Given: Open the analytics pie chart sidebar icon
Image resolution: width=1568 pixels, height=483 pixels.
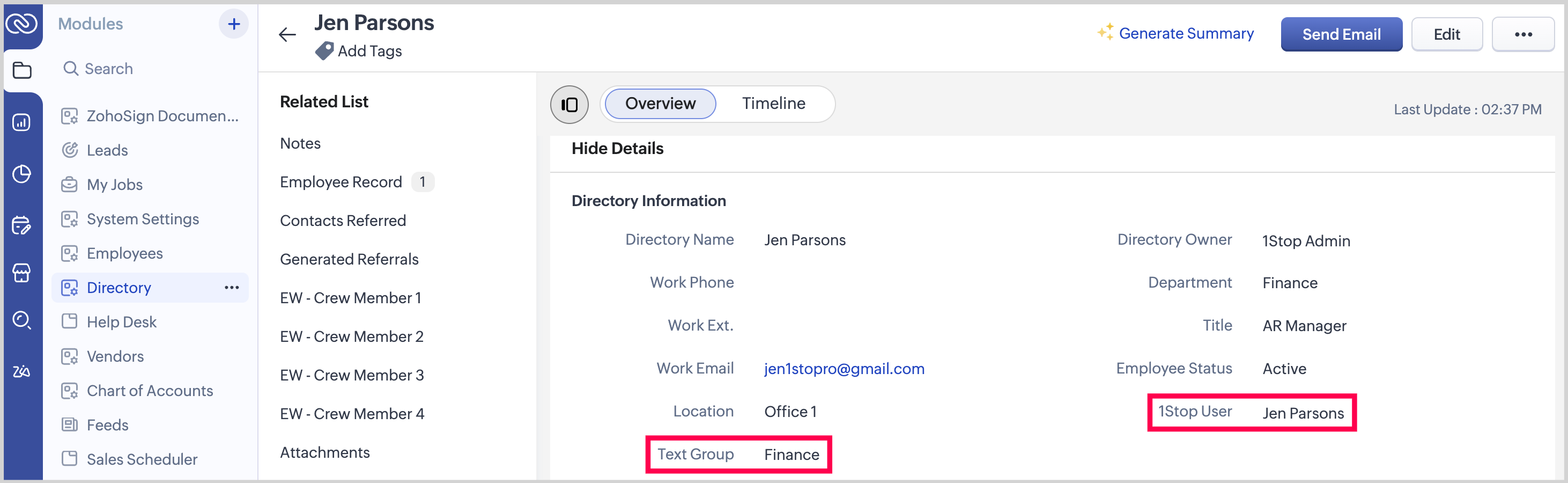Looking at the screenshot, I should coord(22,174).
